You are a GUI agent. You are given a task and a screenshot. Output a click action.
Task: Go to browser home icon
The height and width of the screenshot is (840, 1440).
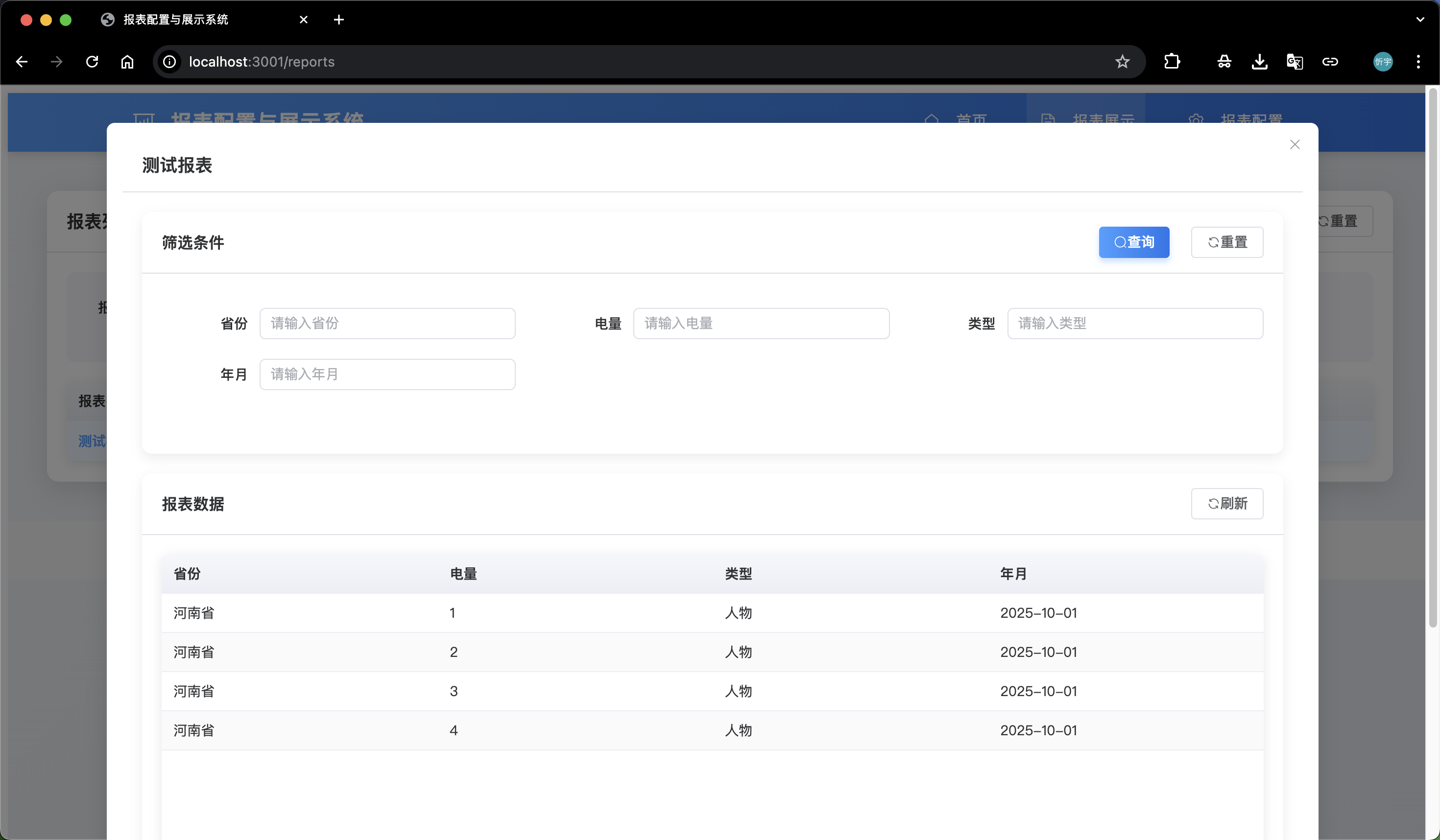coord(127,62)
